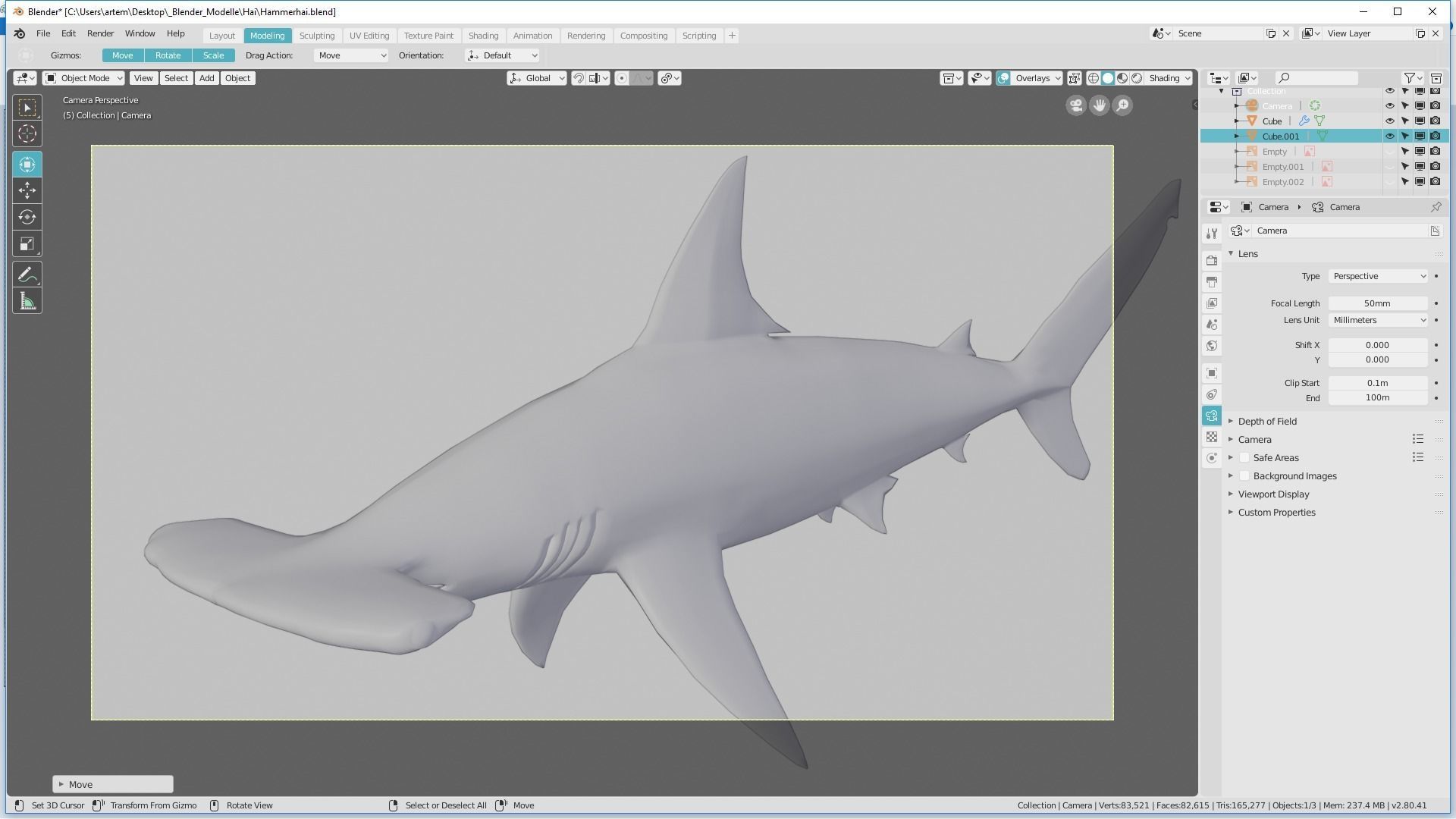Screen dimensions: 1456x819
Task: Open the lens Type Perspective dropdown
Action: [x=1378, y=276]
